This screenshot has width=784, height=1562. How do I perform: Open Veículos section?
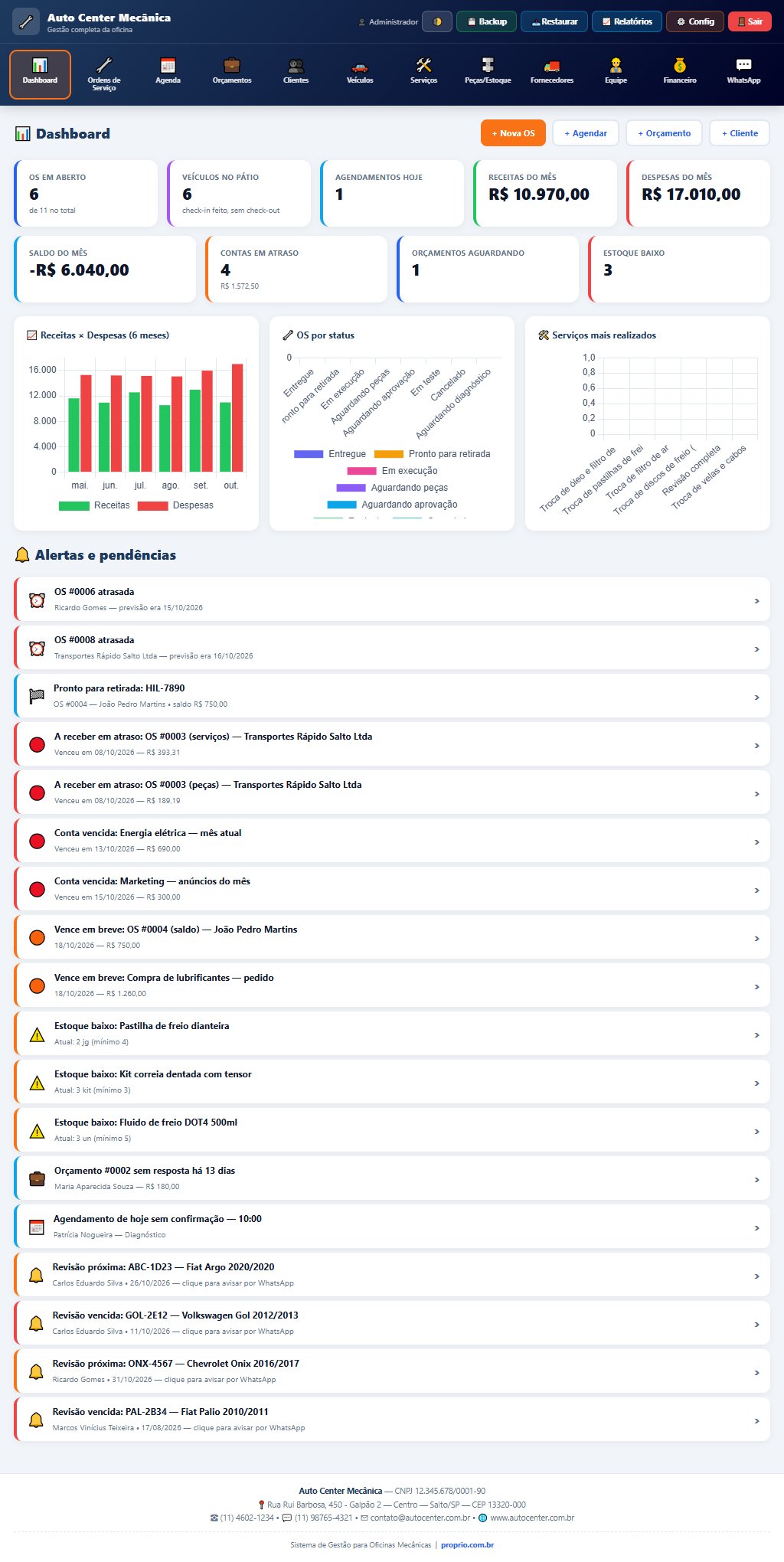(x=360, y=74)
